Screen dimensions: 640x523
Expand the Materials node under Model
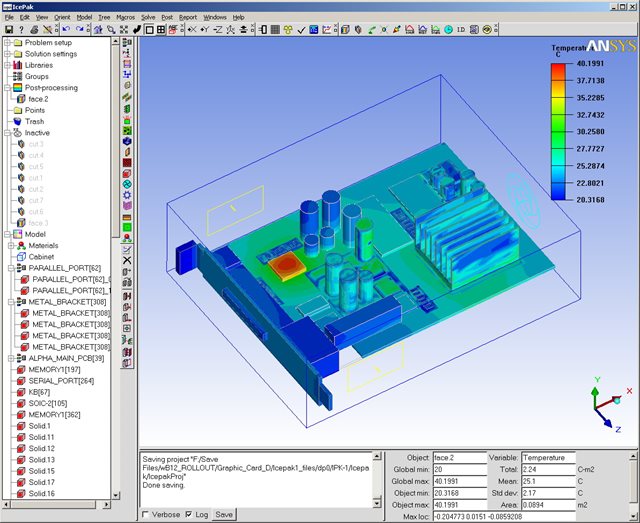coord(11,246)
